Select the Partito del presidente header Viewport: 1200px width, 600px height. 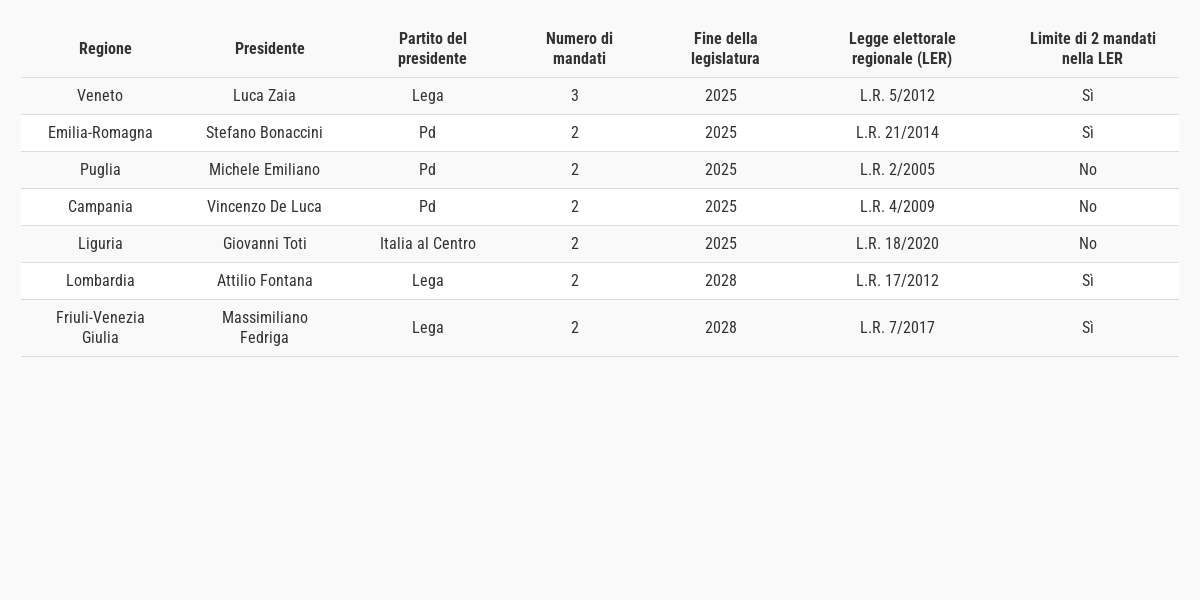[x=432, y=48]
